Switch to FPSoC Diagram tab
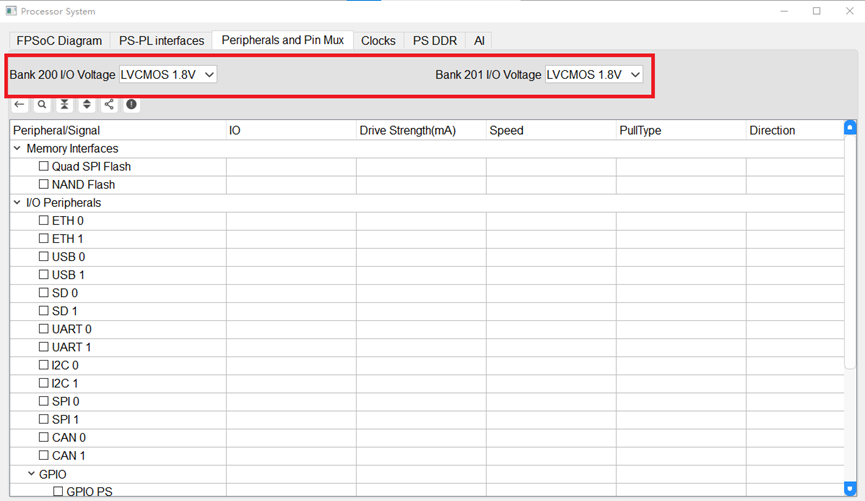This screenshot has height=501, width=865. (x=59, y=41)
